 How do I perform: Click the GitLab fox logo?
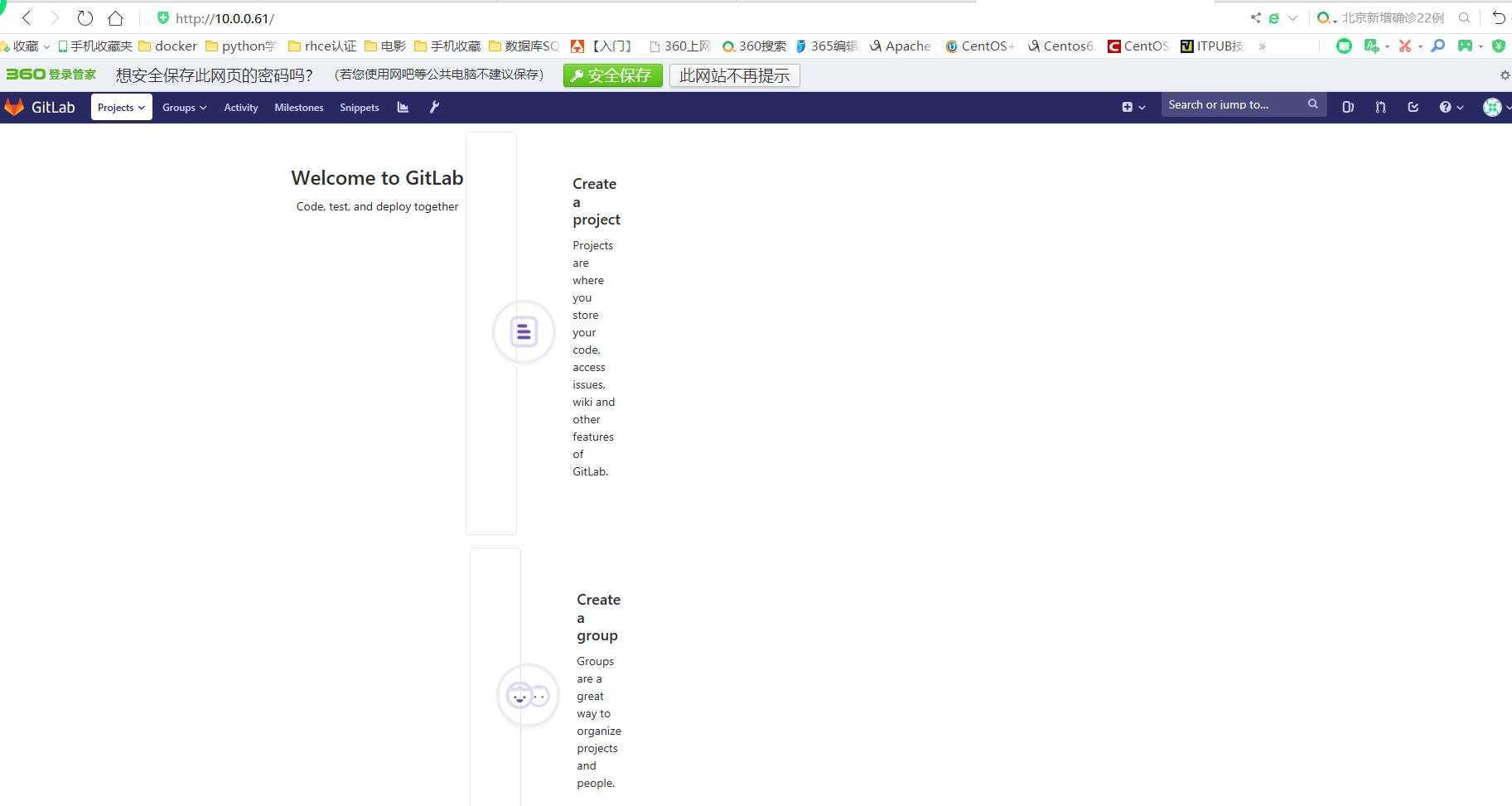coord(14,107)
